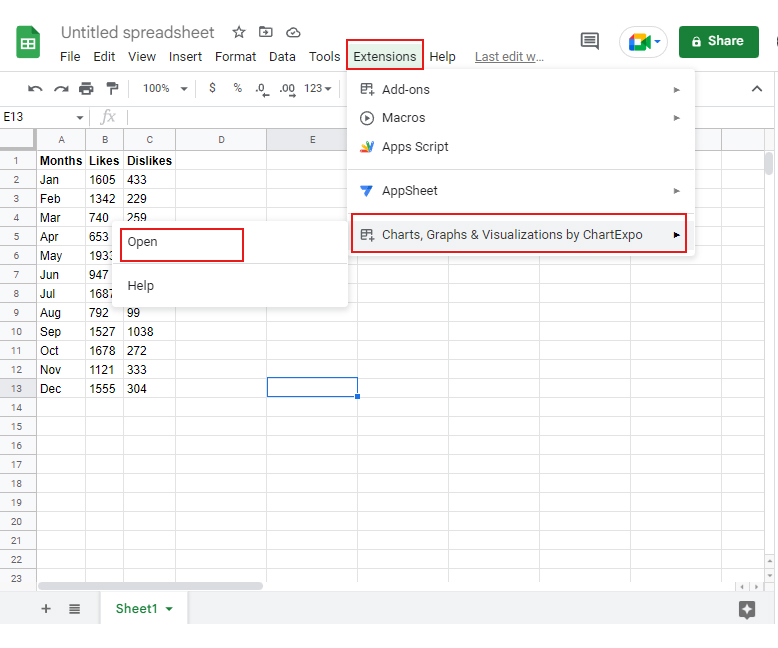The width and height of the screenshot is (778, 648).
Task: Click the Oct cell
Action: (61, 351)
